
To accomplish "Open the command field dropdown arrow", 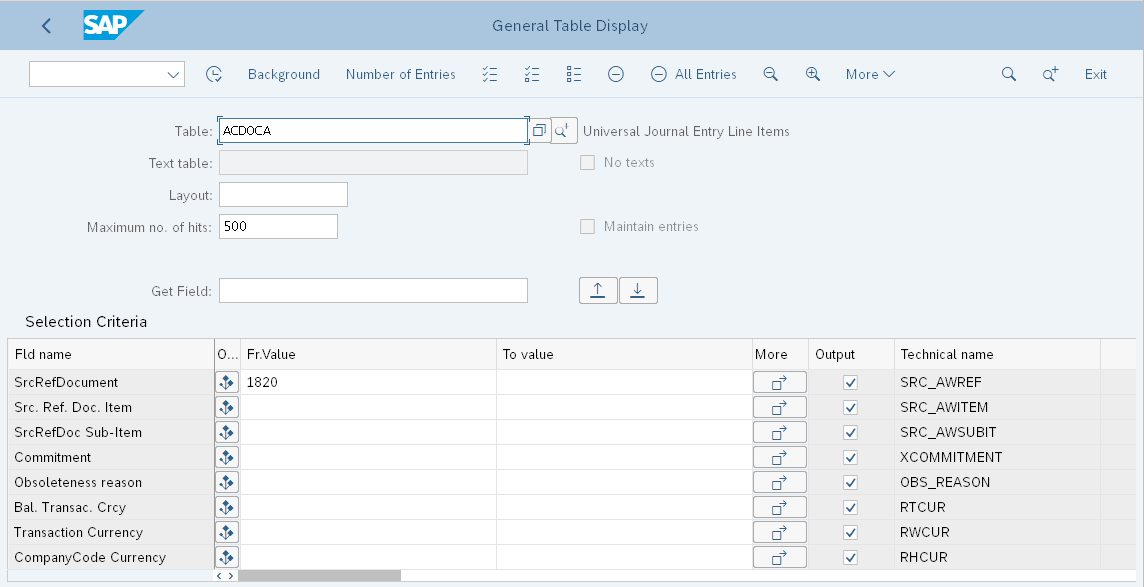I will 171,73.
